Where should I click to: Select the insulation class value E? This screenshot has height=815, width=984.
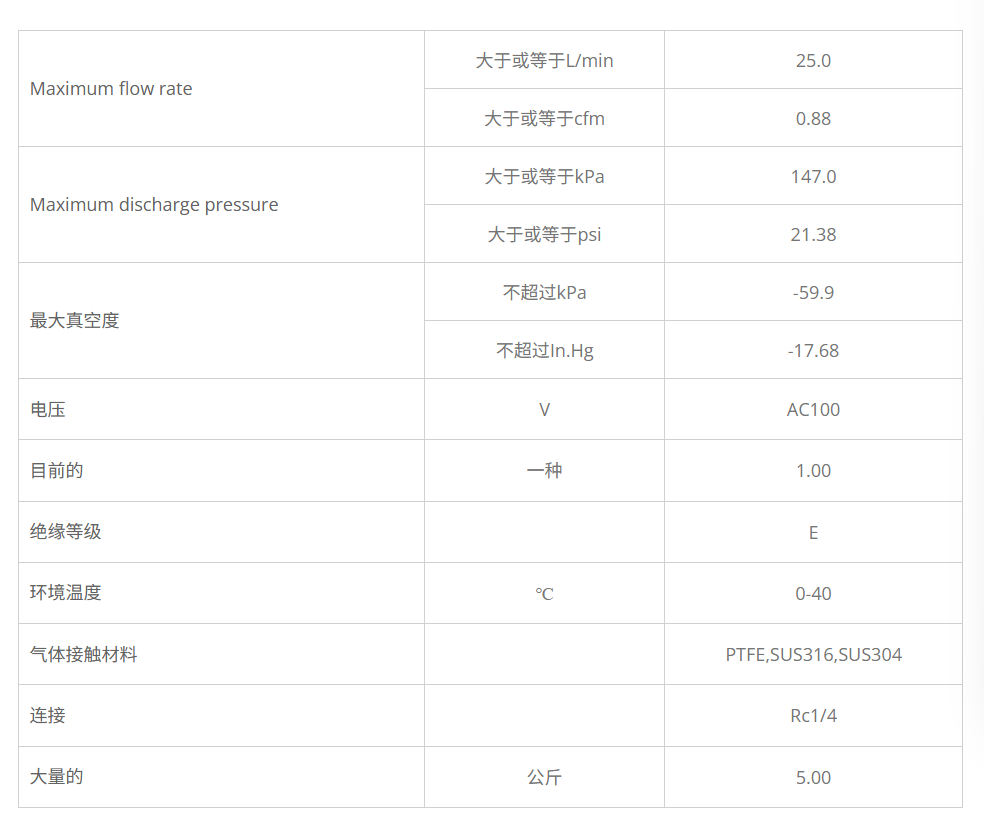(x=813, y=533)
